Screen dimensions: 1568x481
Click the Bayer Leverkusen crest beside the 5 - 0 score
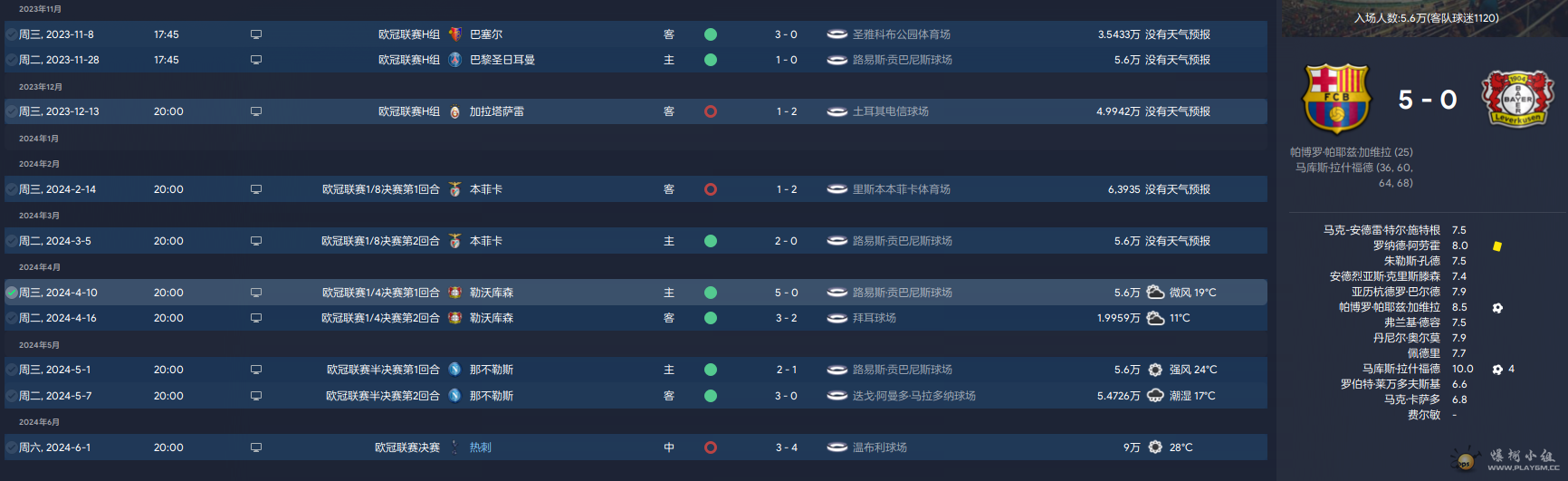[x=1517, y=98]
